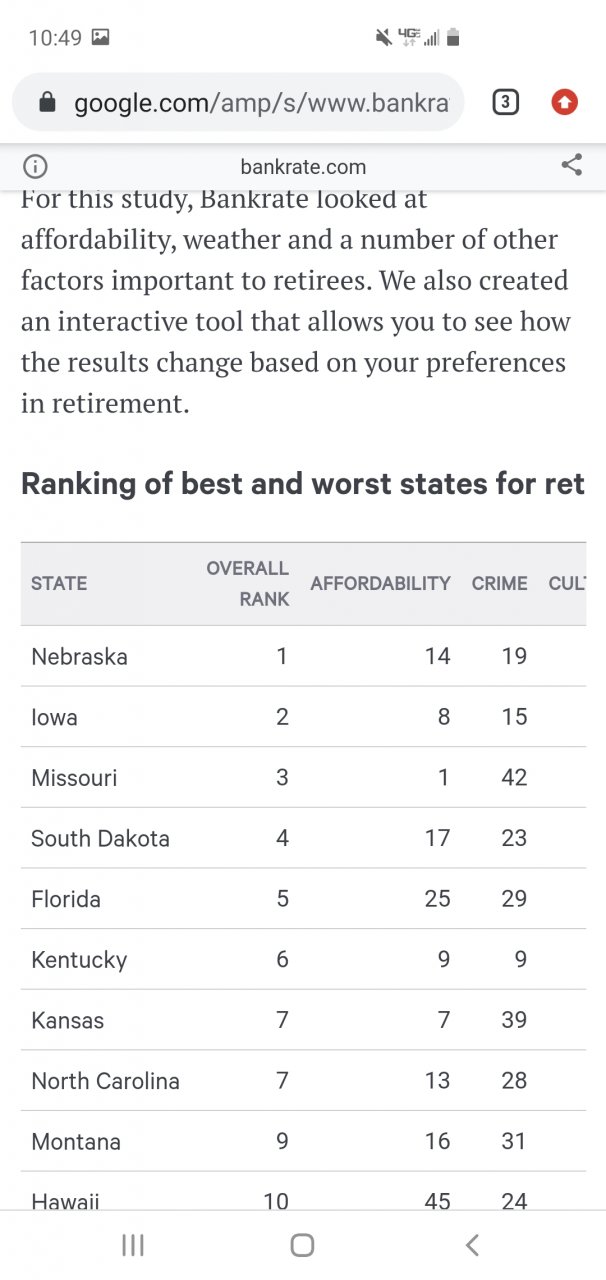Tap the red update arrow icon
606x1280 pixels.
tap(564, 102)
